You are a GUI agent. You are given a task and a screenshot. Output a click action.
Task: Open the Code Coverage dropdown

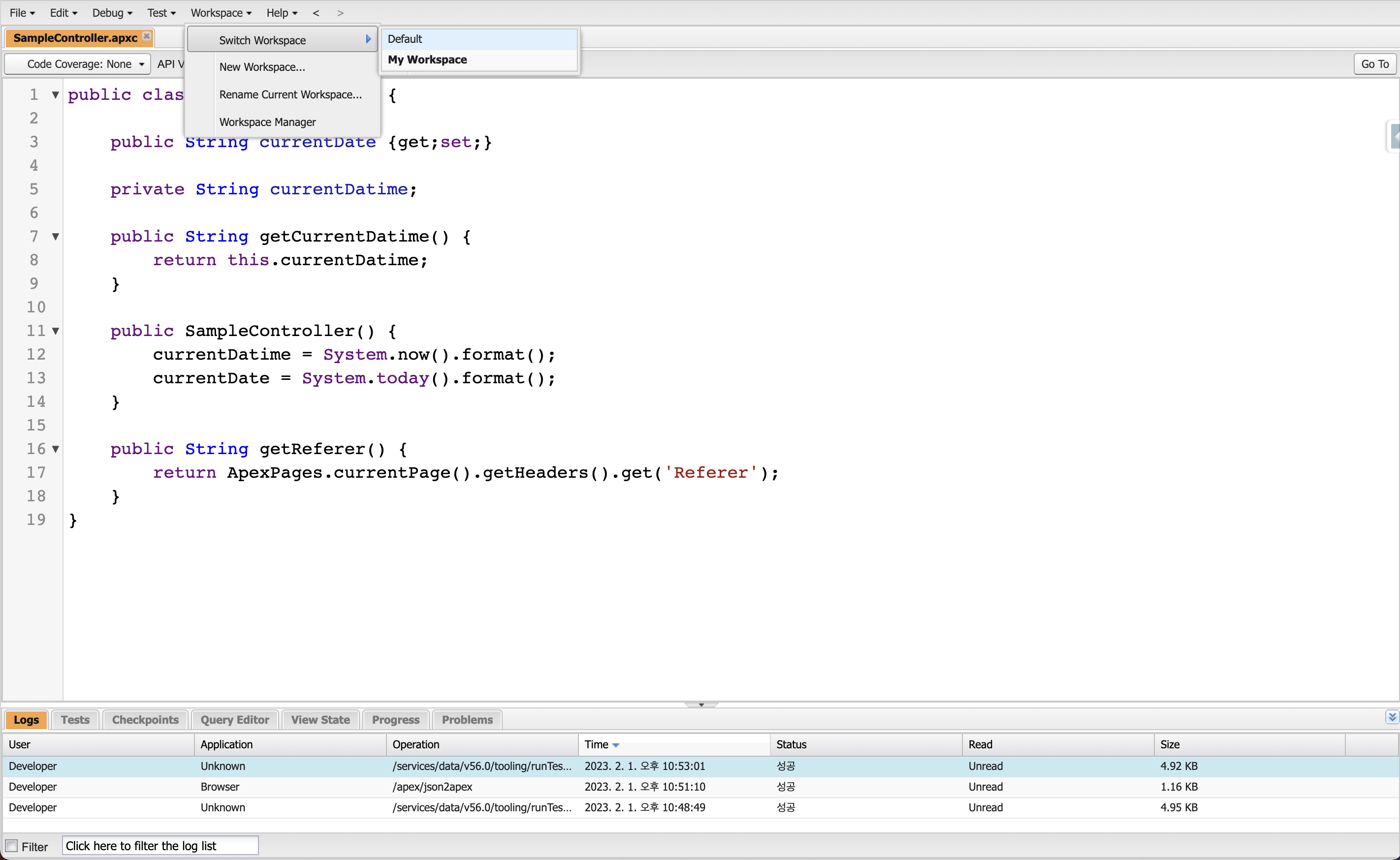click(x=78, y=63)
